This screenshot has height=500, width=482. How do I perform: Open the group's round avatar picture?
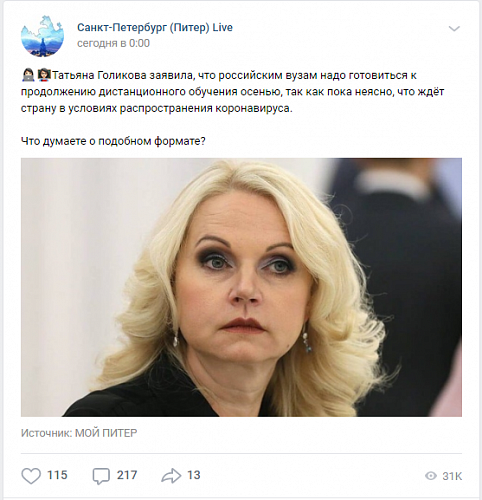tap(42, 36)
